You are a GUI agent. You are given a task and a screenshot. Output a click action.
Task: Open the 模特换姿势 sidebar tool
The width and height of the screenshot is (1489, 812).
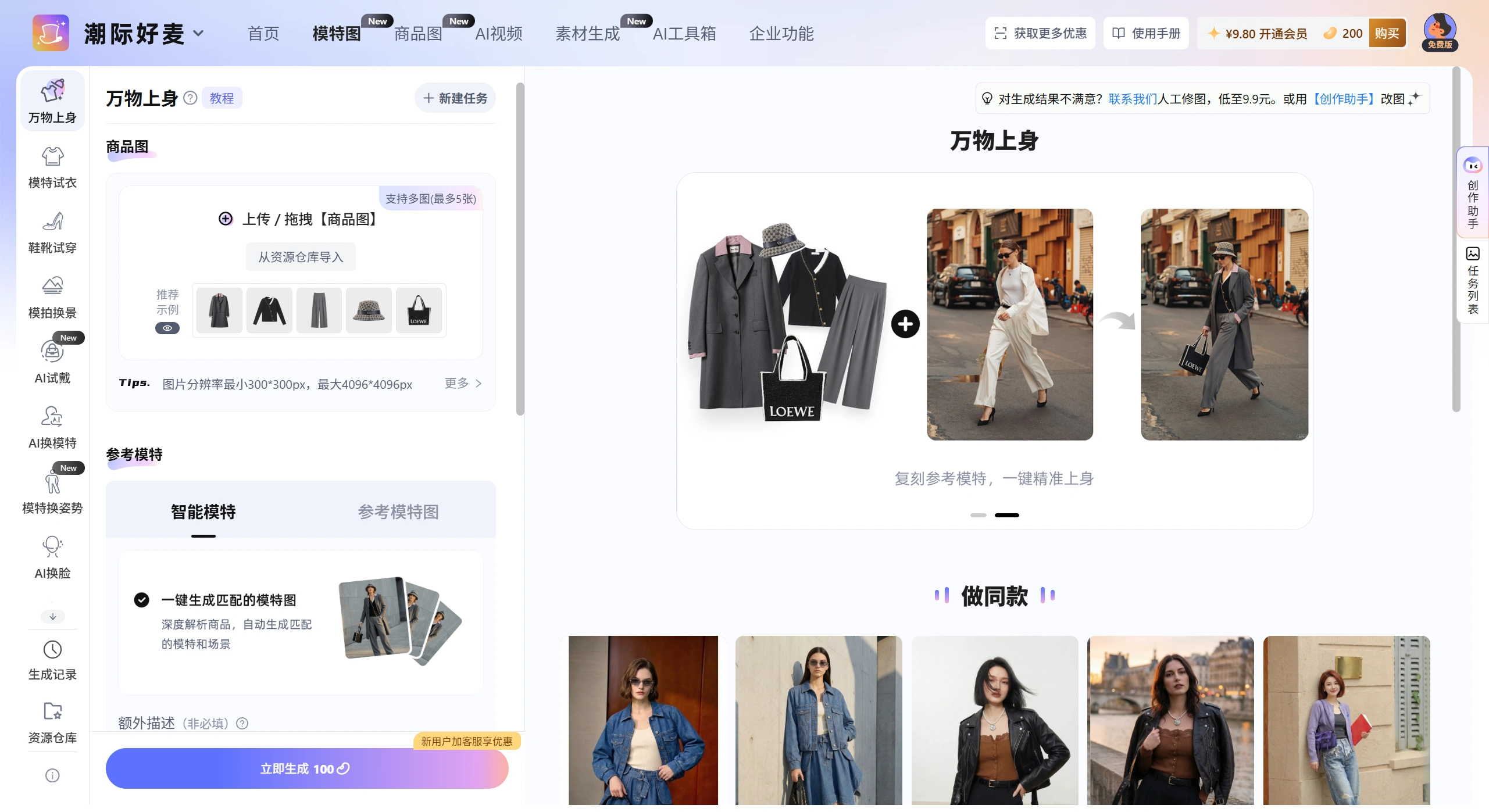52,493
